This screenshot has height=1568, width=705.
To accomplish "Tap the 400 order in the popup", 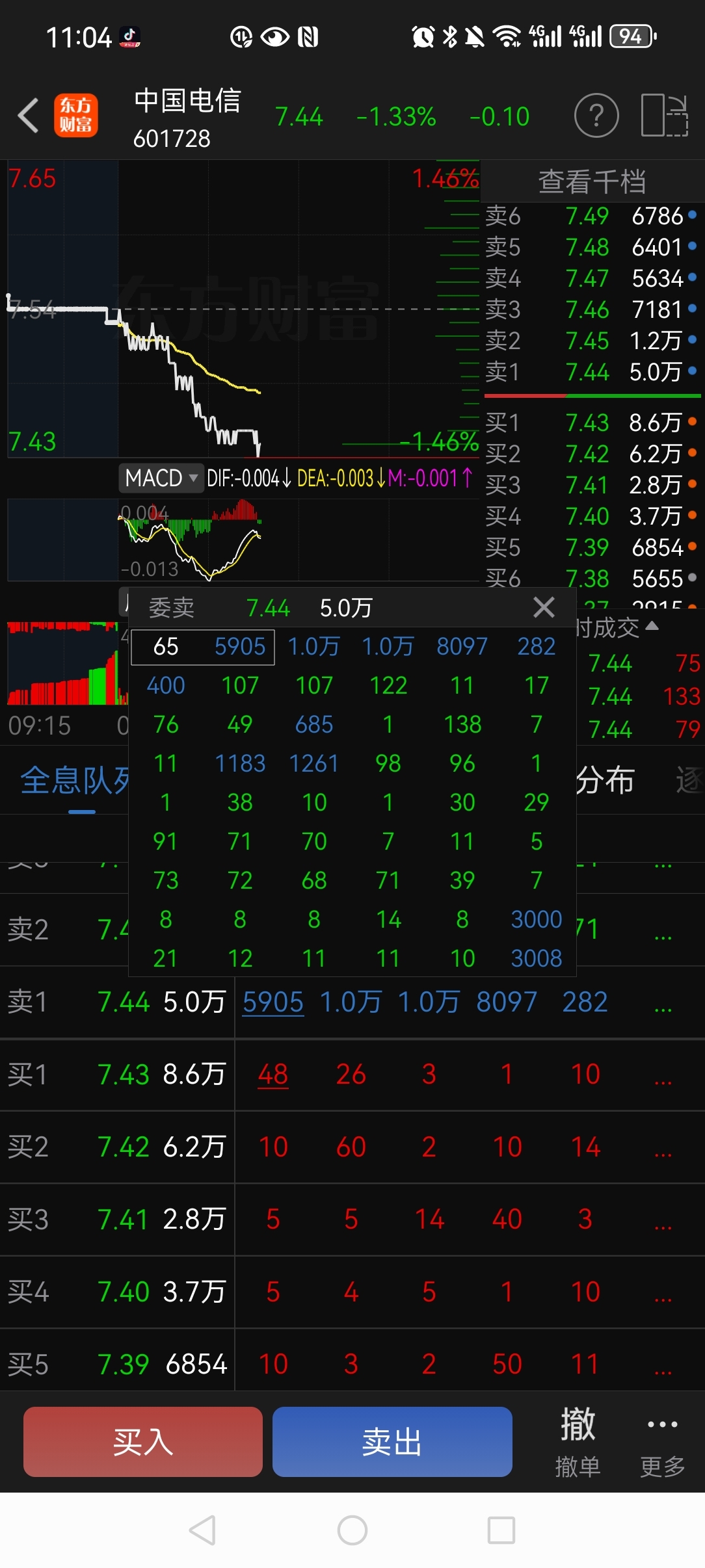I will click(x=166, y=685).
